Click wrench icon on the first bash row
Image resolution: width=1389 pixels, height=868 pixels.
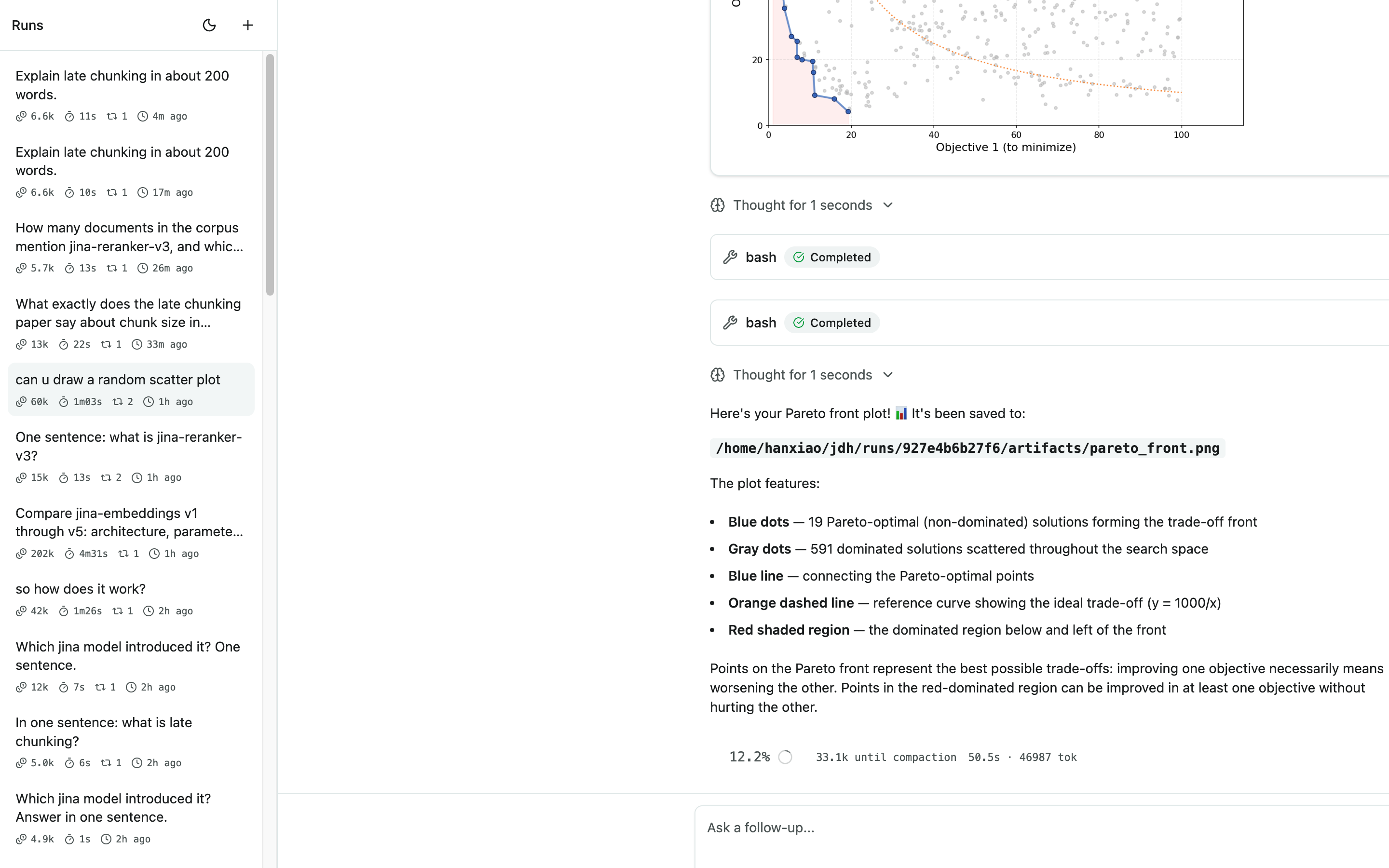[x=730, y=257]
